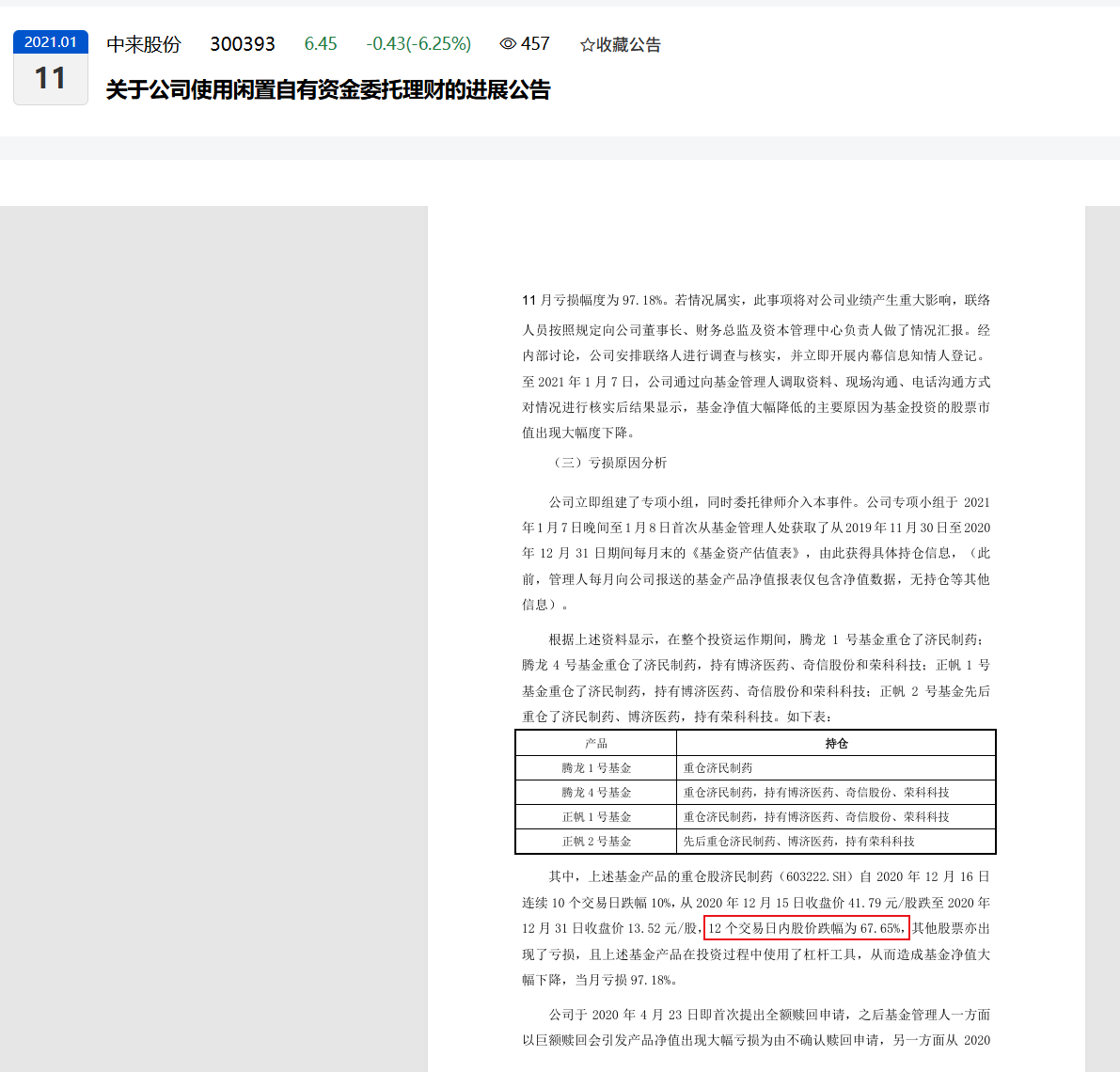
Task: Click table cell 腾龙 4 号基金
Action: click(x=596, y=793)
